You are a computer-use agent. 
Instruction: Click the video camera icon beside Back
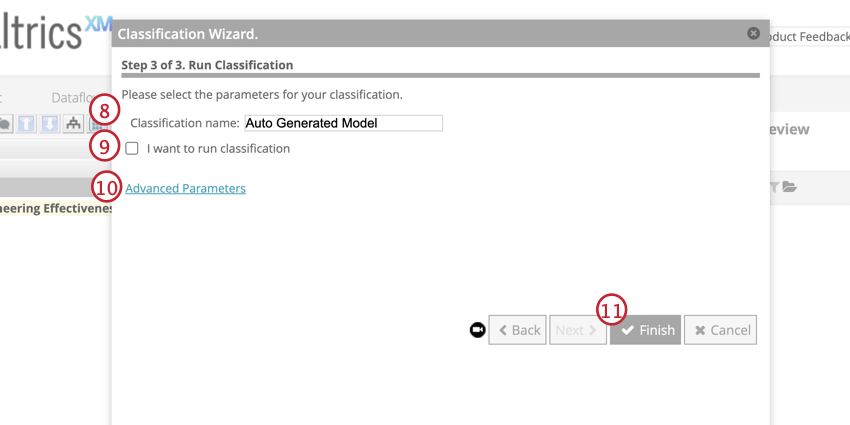click(477, 330)
